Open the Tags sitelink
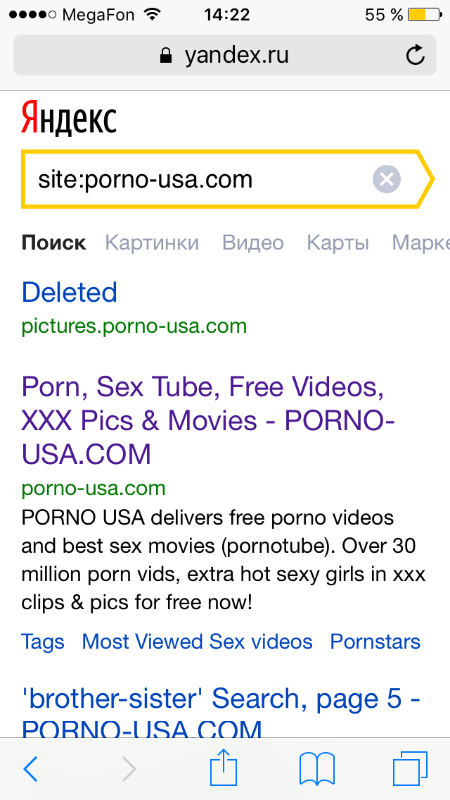The width and height of the screenshot is (450, 800). (x=43, y=642)
